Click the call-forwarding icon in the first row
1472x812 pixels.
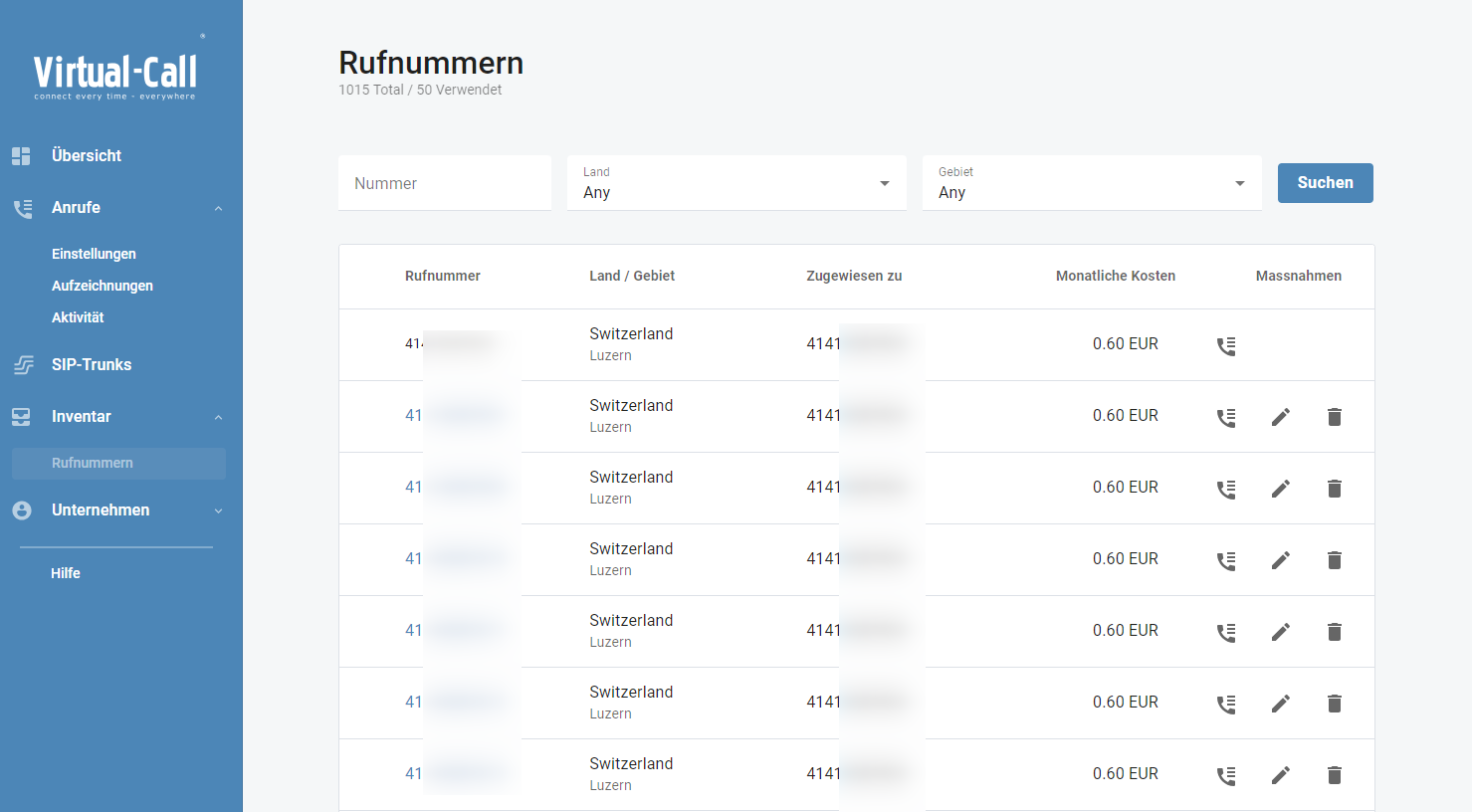click(x=1226, y=345)
